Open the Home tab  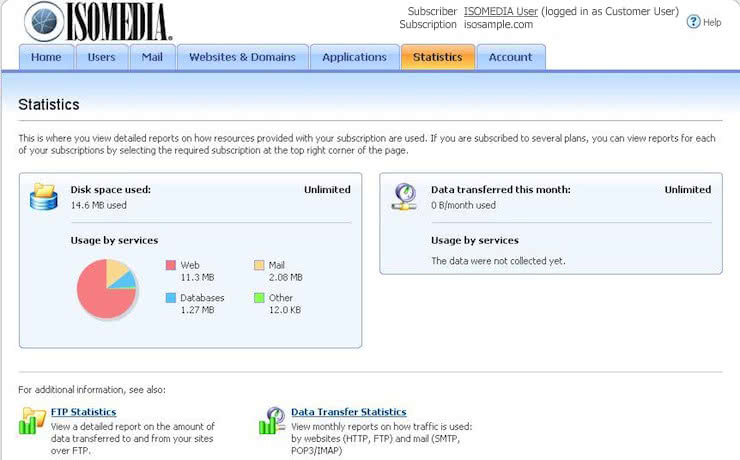(46, 57)
